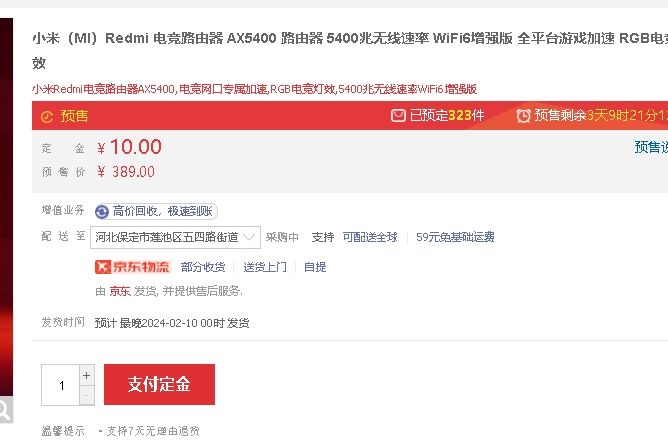Click the 支付定金 pay deposit button

(x=159, y=384)
